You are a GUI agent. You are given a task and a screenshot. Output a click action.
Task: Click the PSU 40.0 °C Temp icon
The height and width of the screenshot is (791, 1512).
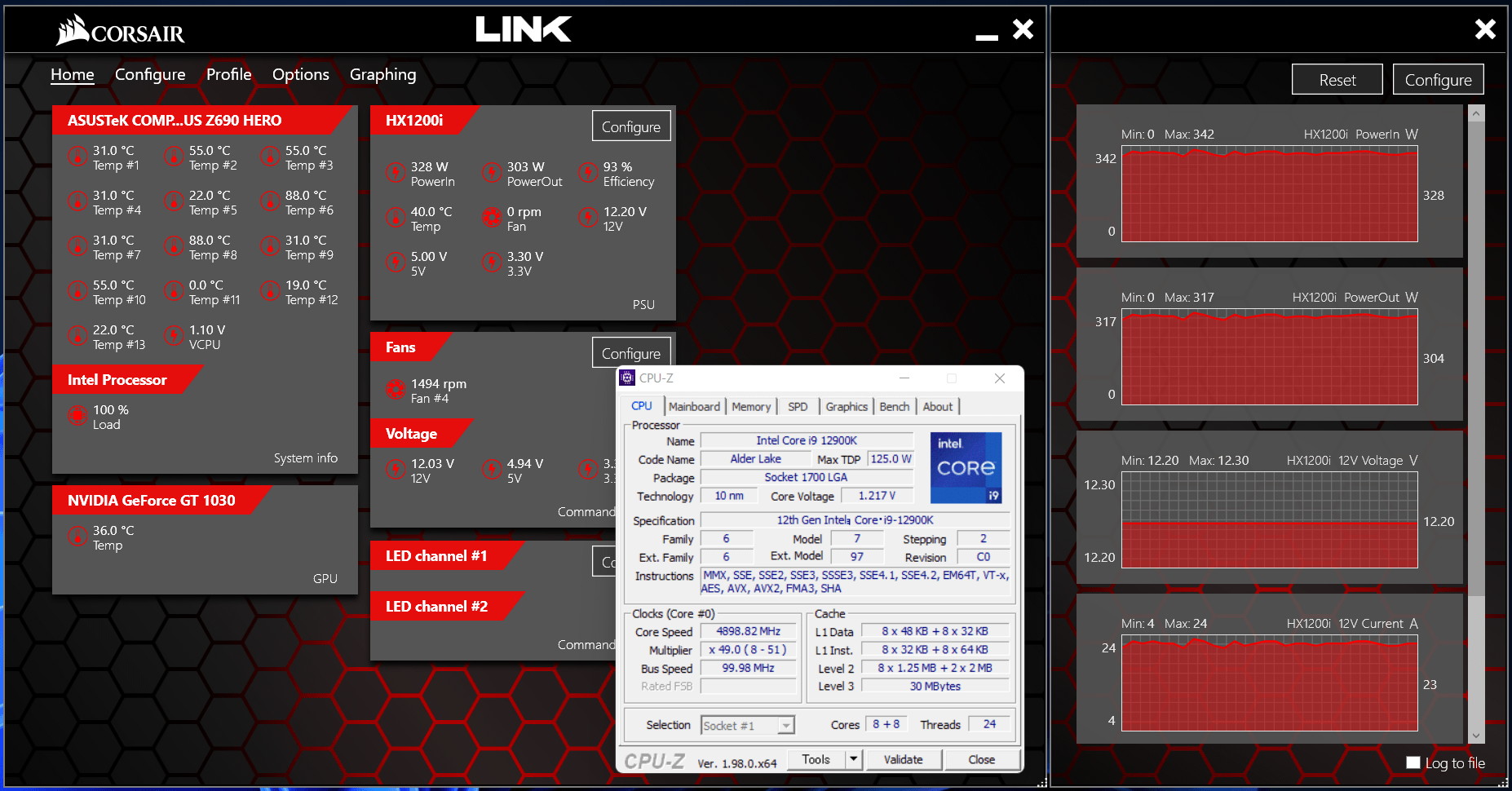coord(396,218)
